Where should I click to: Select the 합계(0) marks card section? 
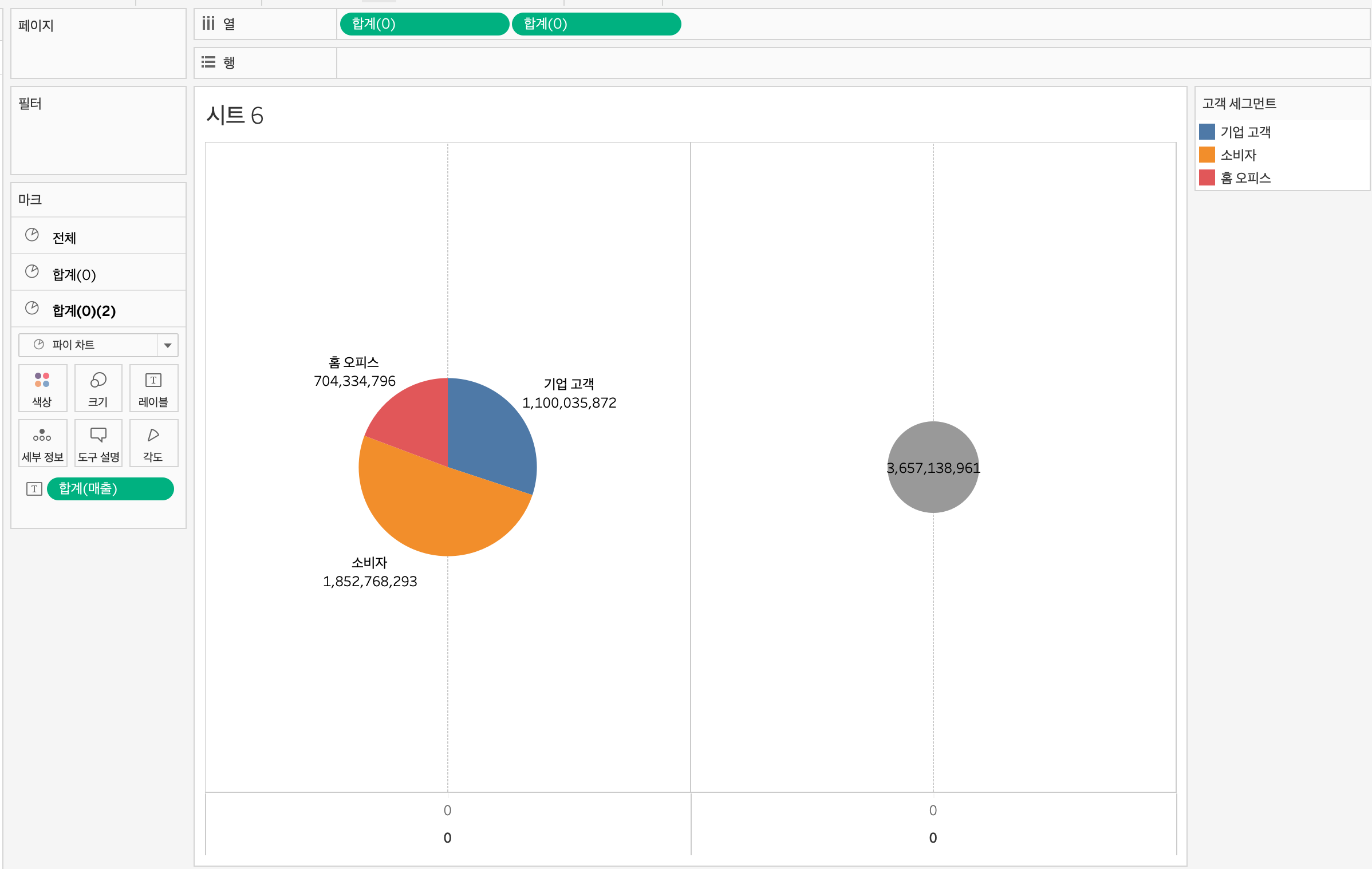pyautogui.click(x=74, y=274)
